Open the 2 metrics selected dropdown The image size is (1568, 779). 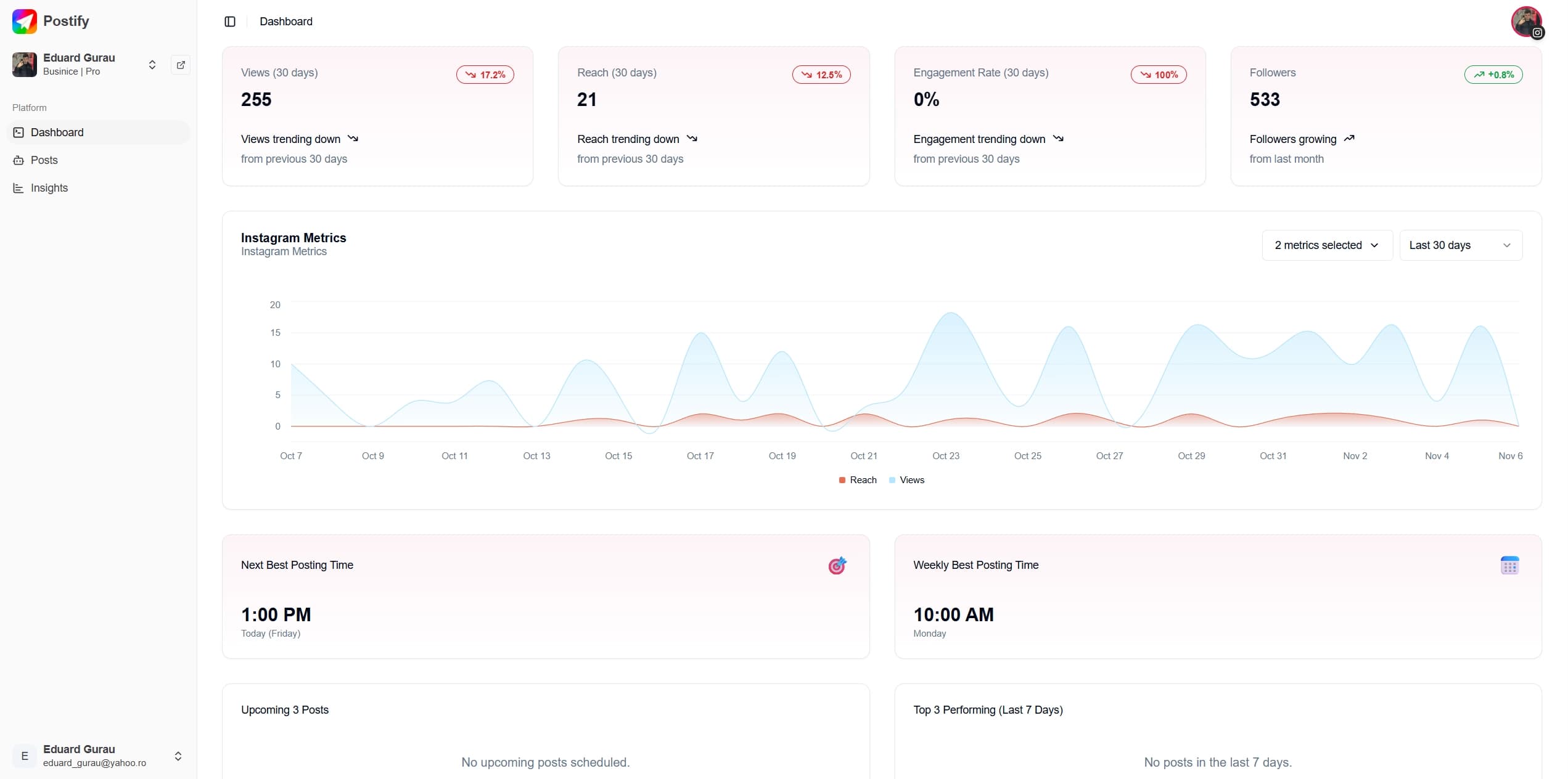1326,245
